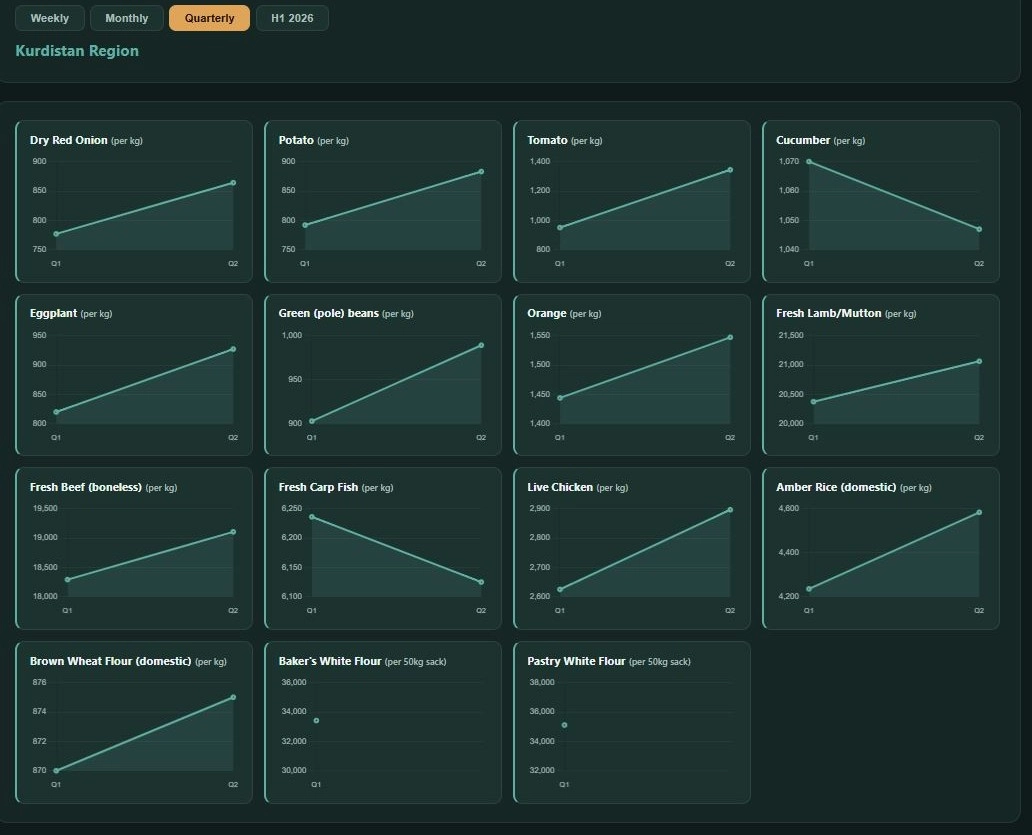Click the single Q1 point on Baker's White Flour
The width and height of the screenshot is (1032, 835).
[317, 721]
